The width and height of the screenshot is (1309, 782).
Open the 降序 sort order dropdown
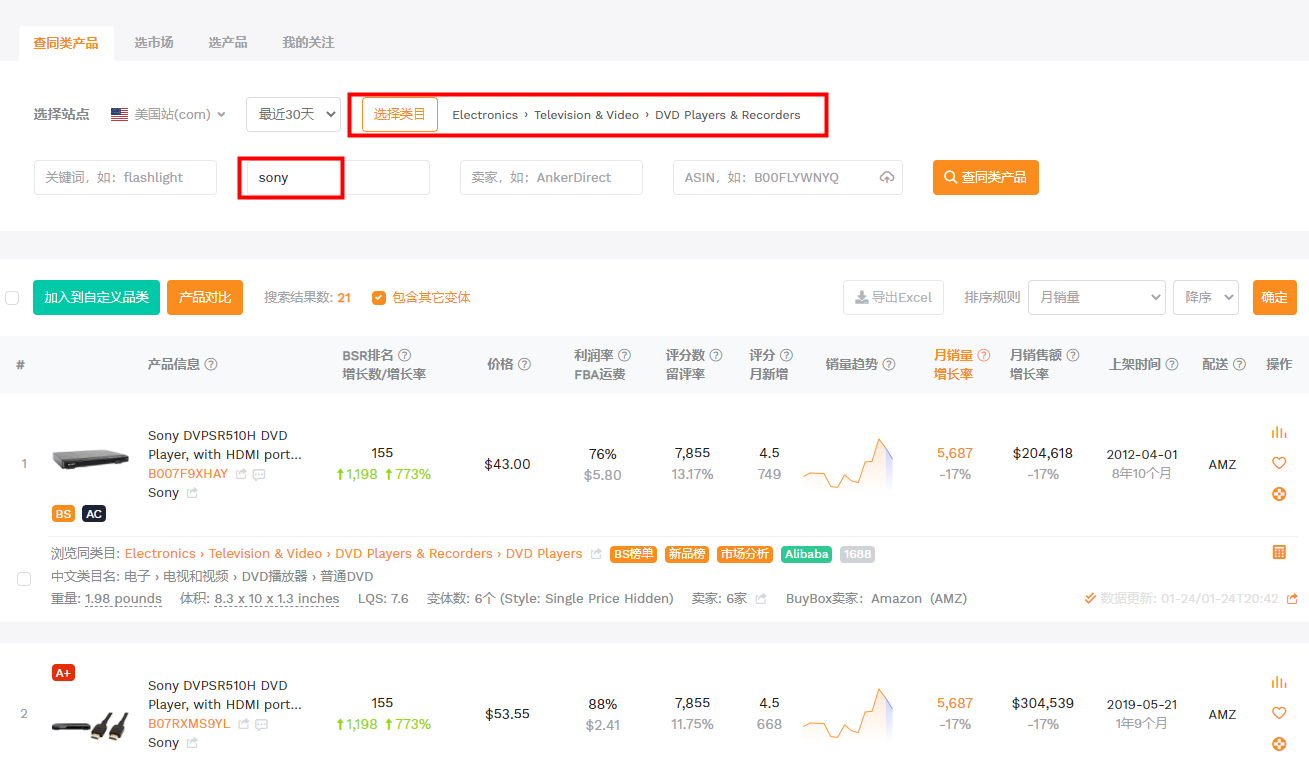pyautogui.click(x=1206, y=297)
